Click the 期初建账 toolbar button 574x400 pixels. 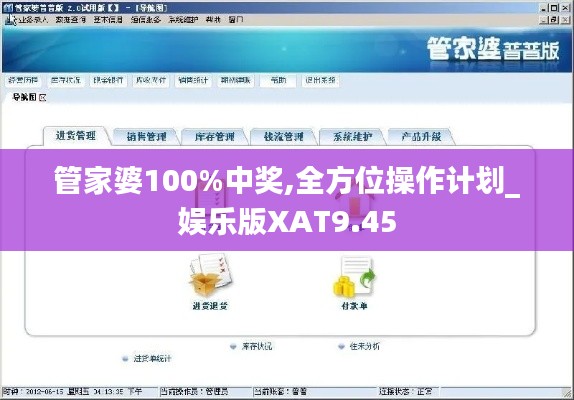tap(235, 80)
